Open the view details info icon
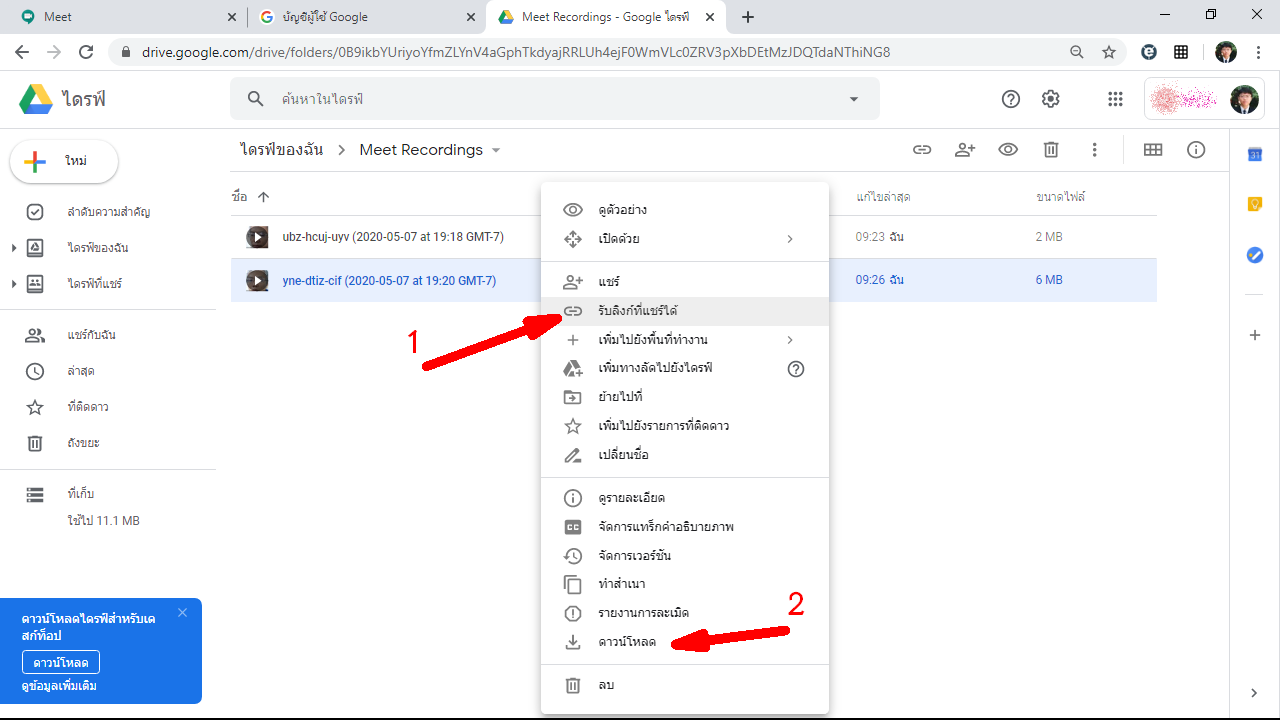The width and height of the screenshot is (1280, 720). click(x=1196, y=150)
